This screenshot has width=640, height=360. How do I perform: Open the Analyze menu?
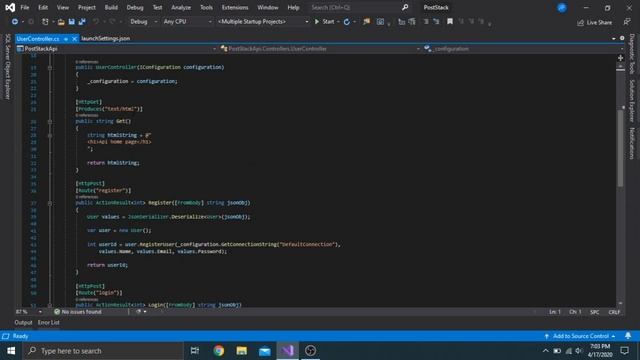click(181, 7)
